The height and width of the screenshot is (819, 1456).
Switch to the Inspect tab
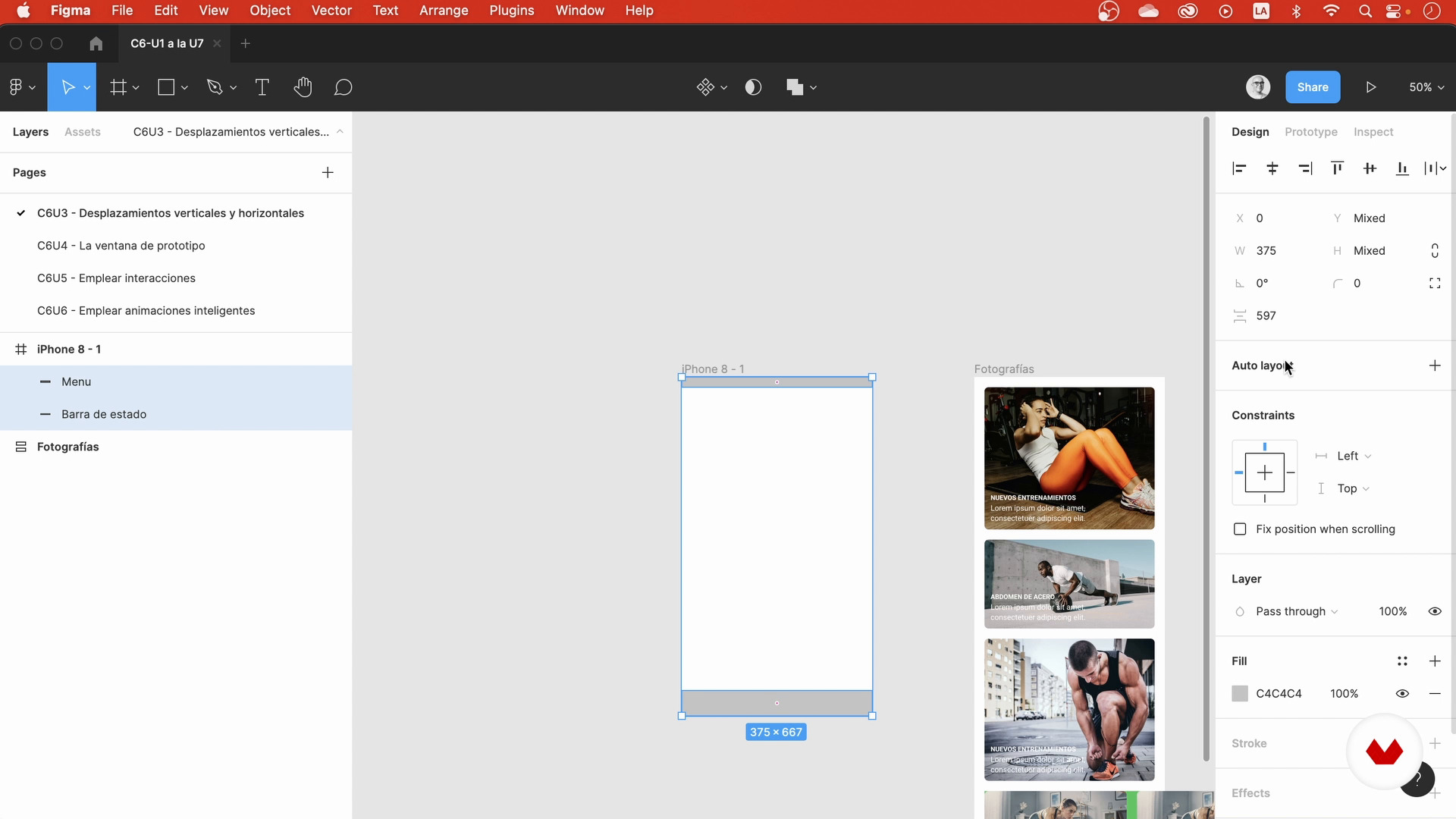[x=1373, y=132]
